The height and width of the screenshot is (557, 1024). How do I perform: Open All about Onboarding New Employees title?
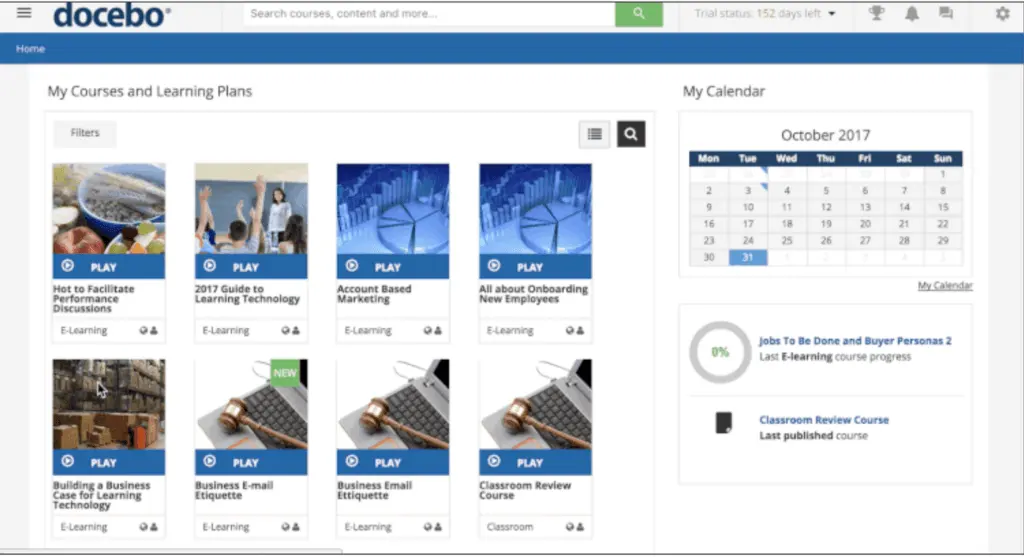(x=534, y=294)
